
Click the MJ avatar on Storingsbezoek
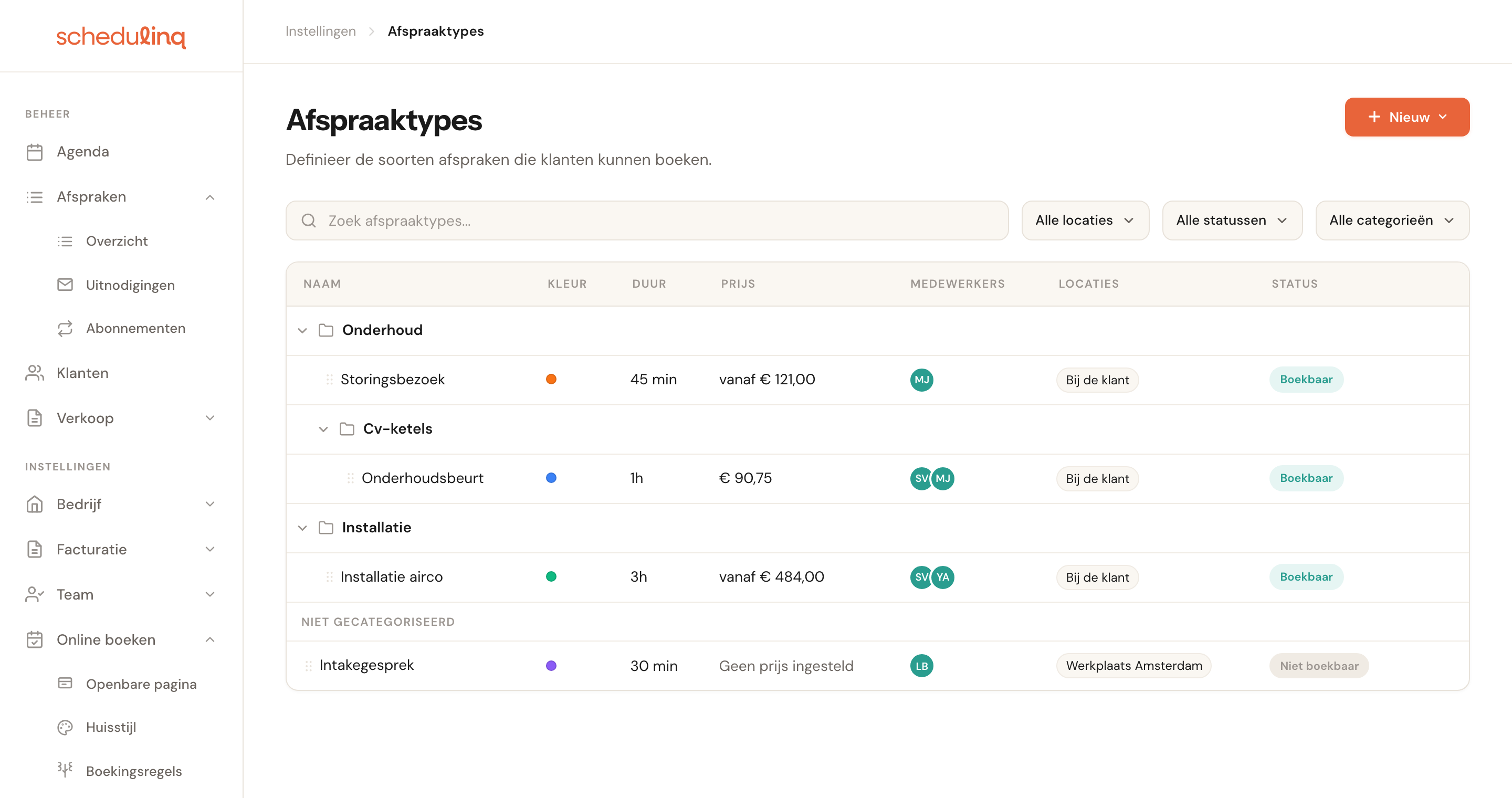921,380
